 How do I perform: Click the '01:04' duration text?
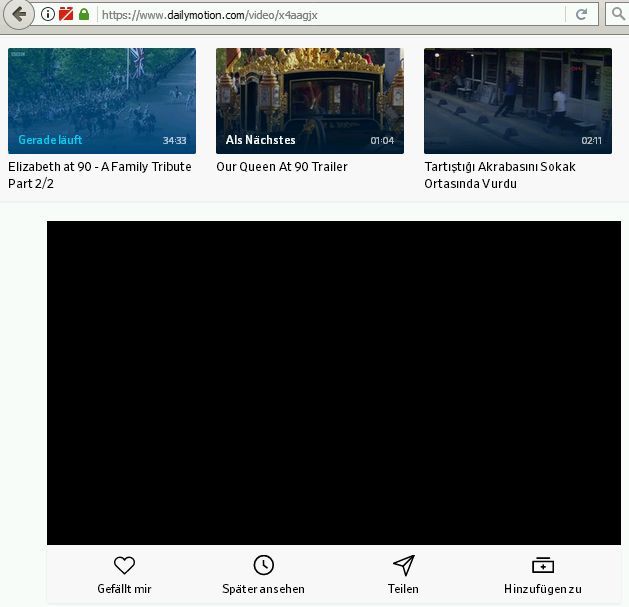pos(382,140)
